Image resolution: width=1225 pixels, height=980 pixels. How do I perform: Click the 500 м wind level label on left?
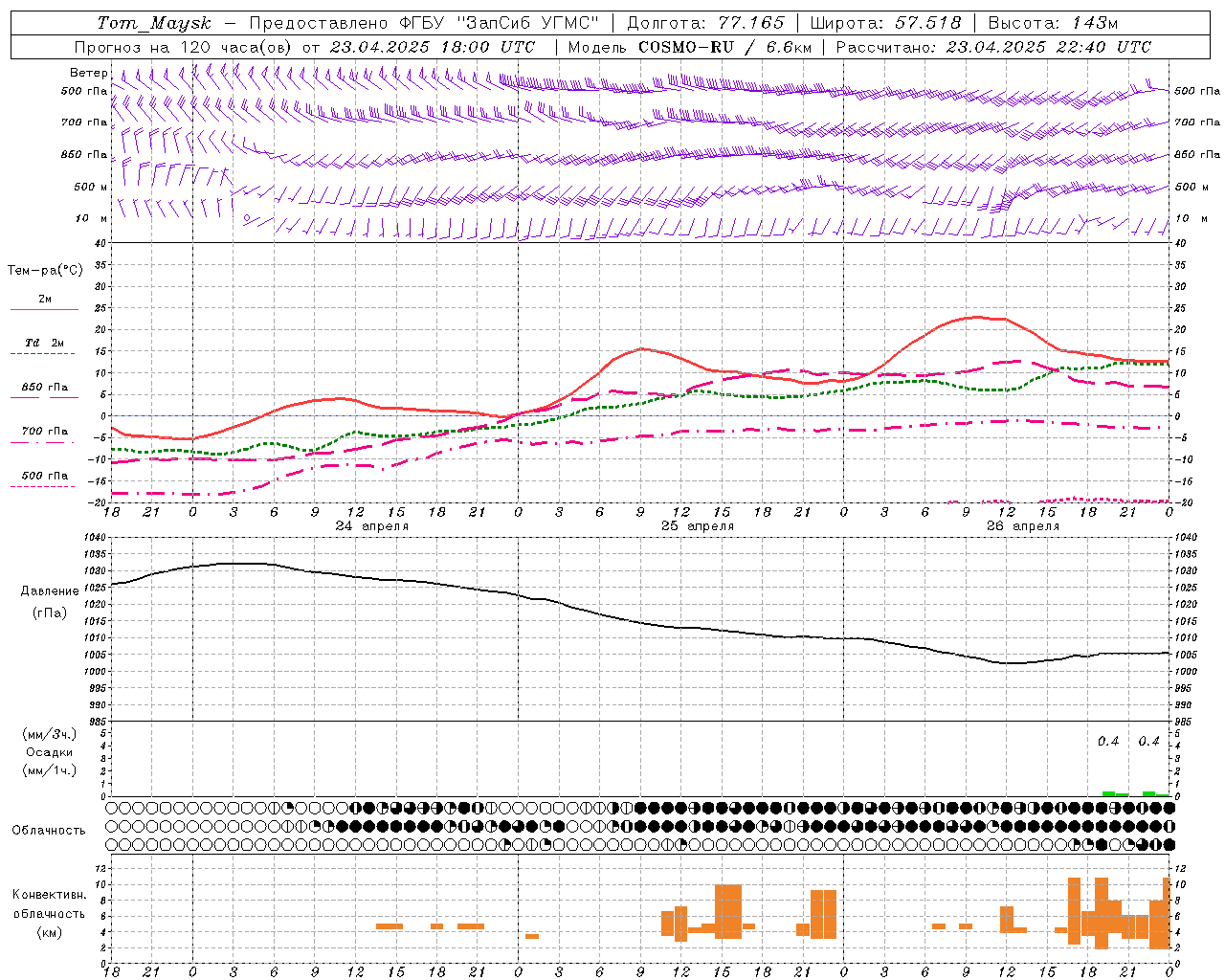[x=91, y=188]
